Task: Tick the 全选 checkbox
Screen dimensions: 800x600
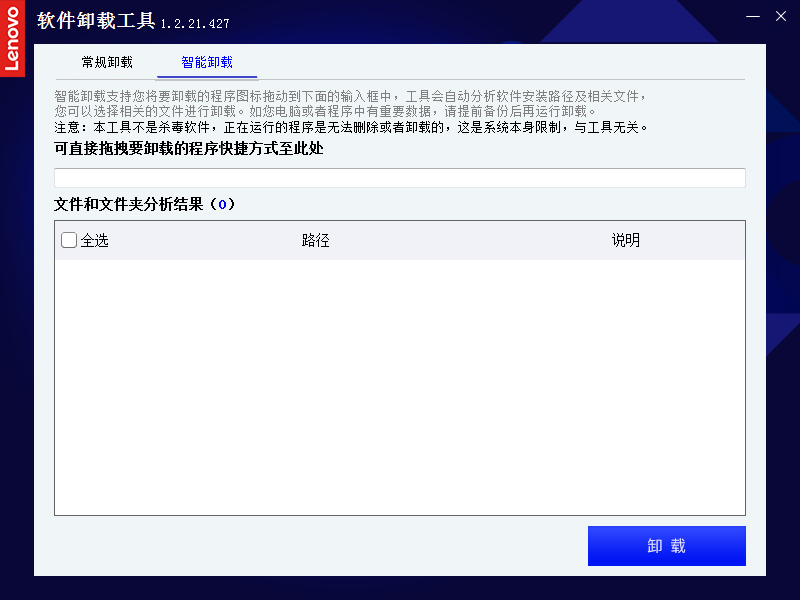Action: coord(69,240)
